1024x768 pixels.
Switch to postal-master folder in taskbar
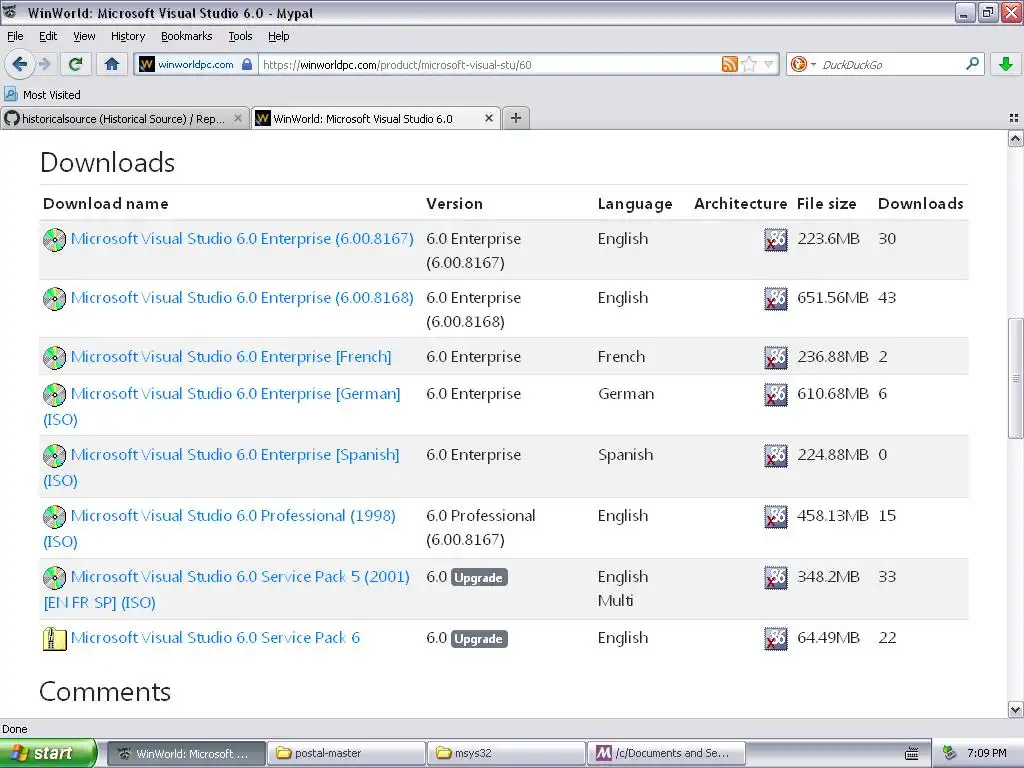pos(346,754)
